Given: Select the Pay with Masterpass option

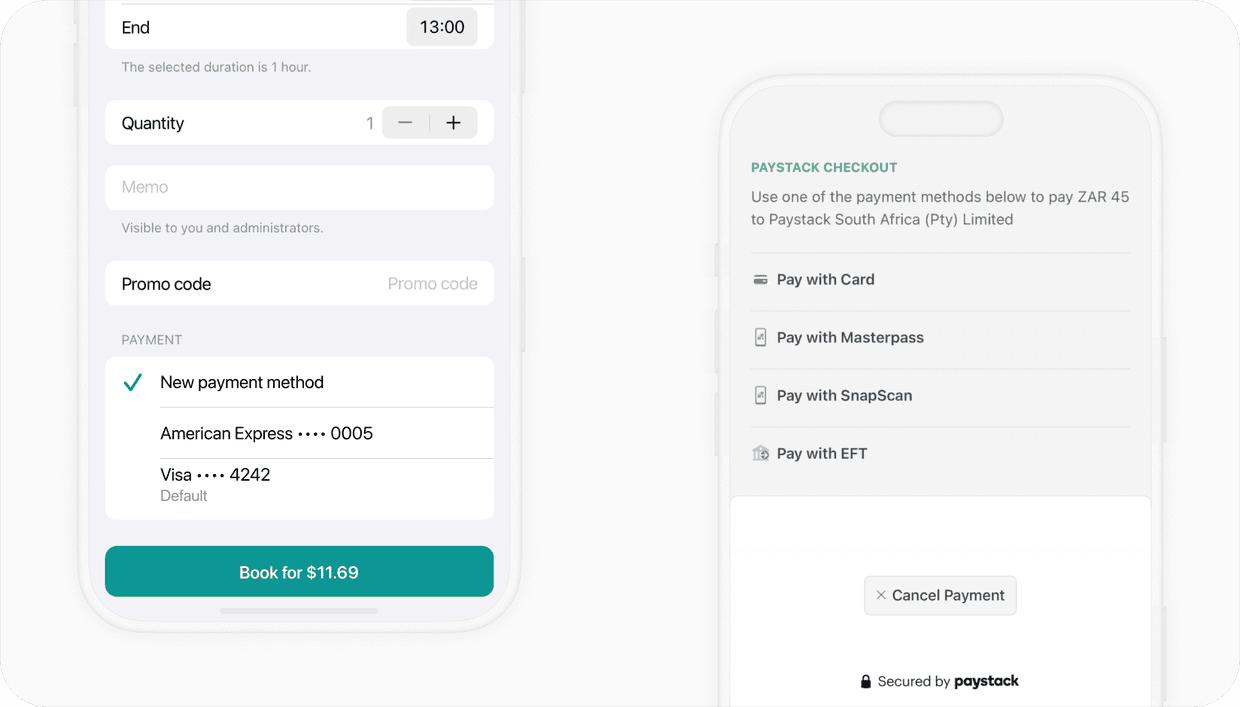Looking at the screenshot, I should 850,338.
